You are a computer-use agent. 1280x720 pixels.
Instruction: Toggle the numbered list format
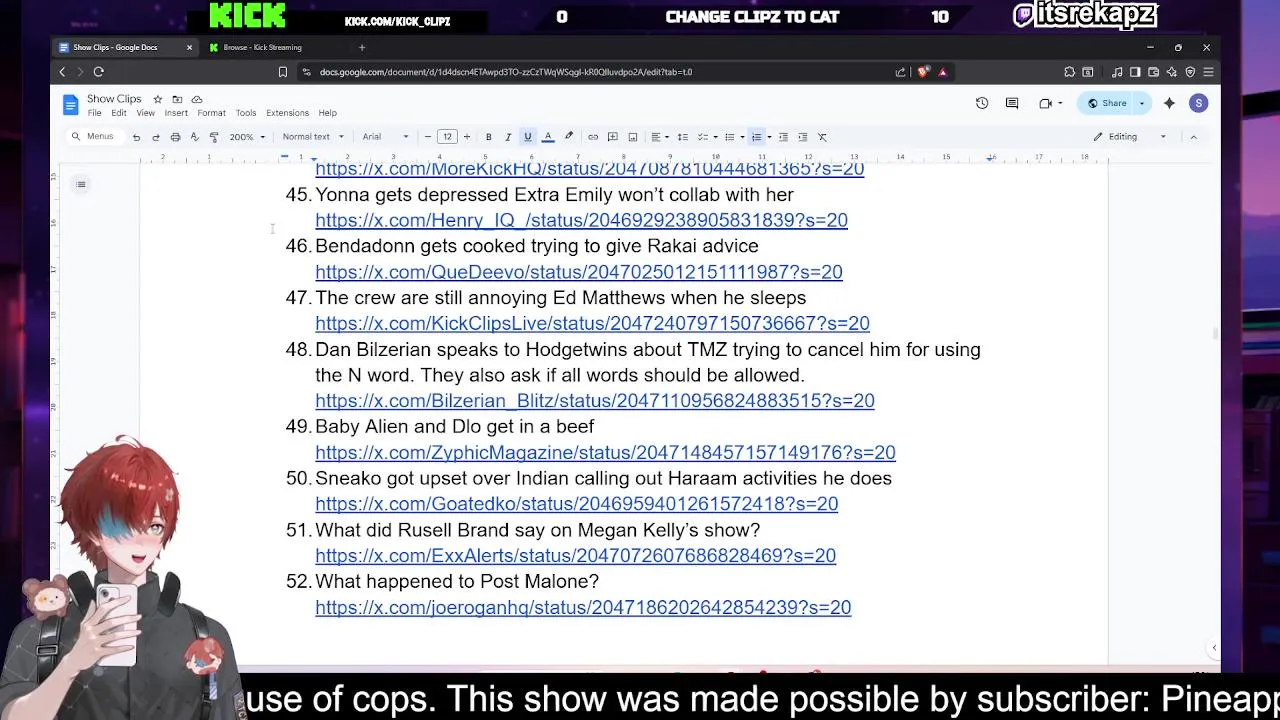756,137
